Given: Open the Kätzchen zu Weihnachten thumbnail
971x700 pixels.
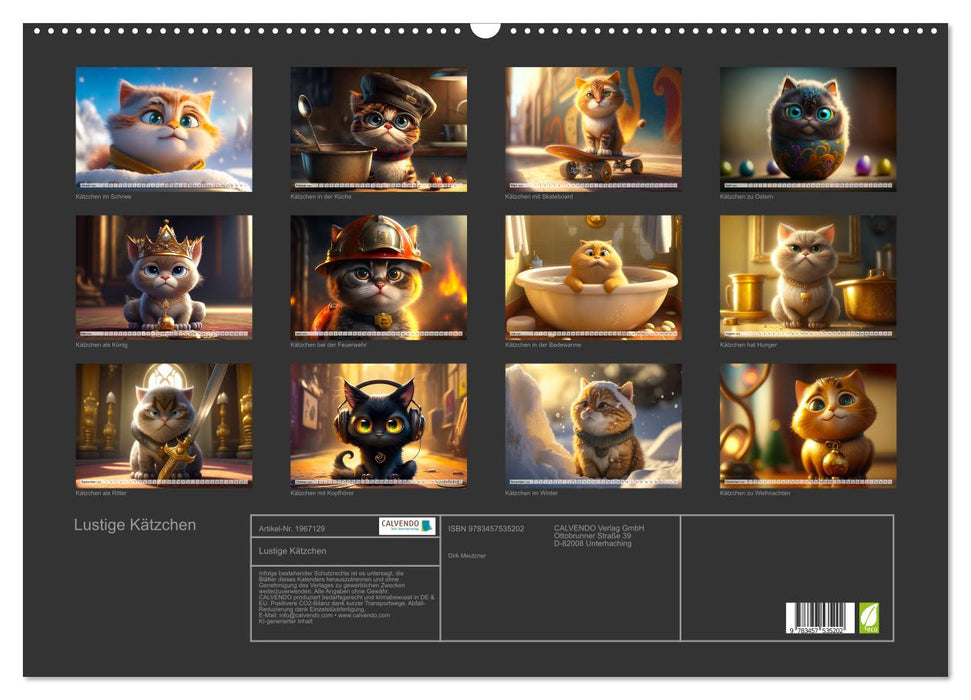Looking at the screenshot, I should click(x=807, y=425).
